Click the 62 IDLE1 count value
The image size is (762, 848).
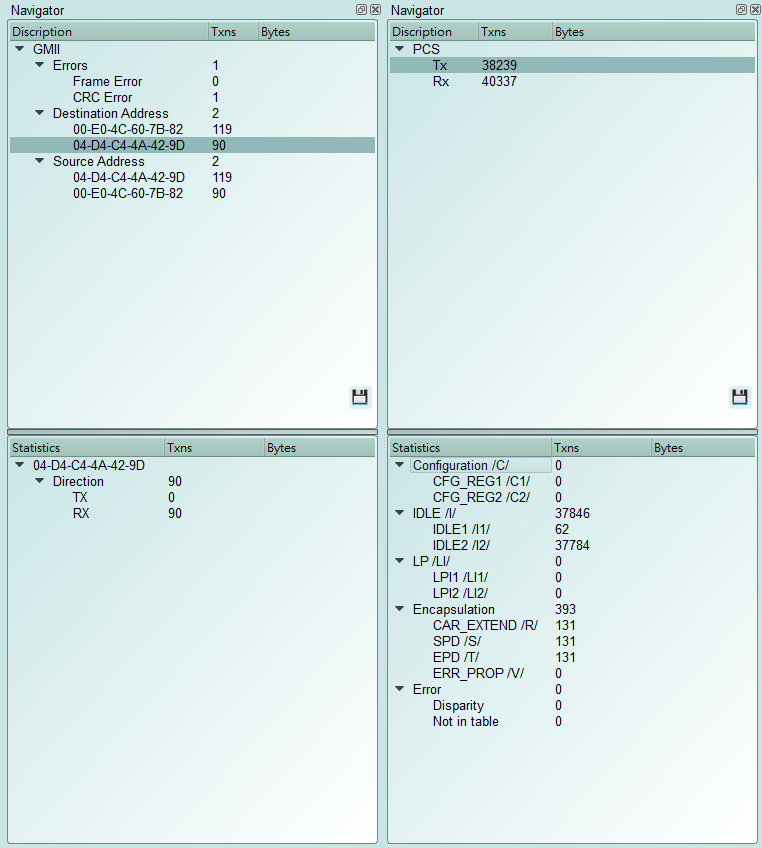pyautogui.click(x=562, y=529)
